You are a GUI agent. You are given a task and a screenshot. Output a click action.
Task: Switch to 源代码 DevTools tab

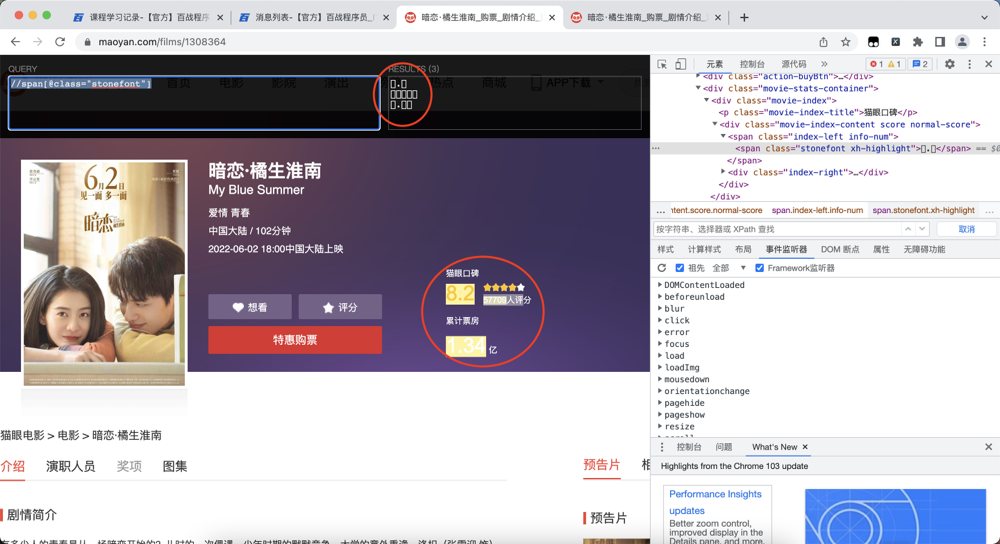point(793,64)
